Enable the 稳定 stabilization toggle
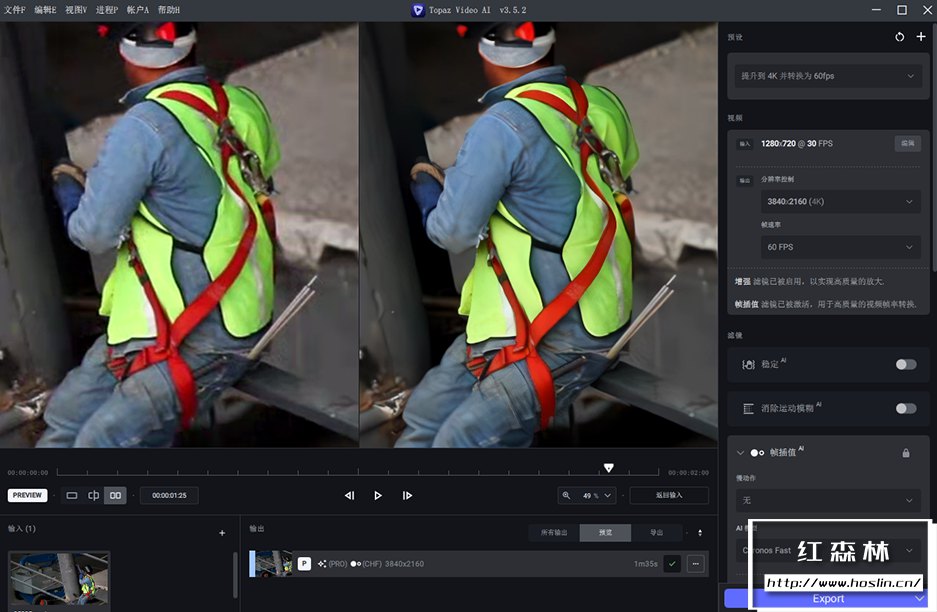The image size is (937, 612). (905, 364)
